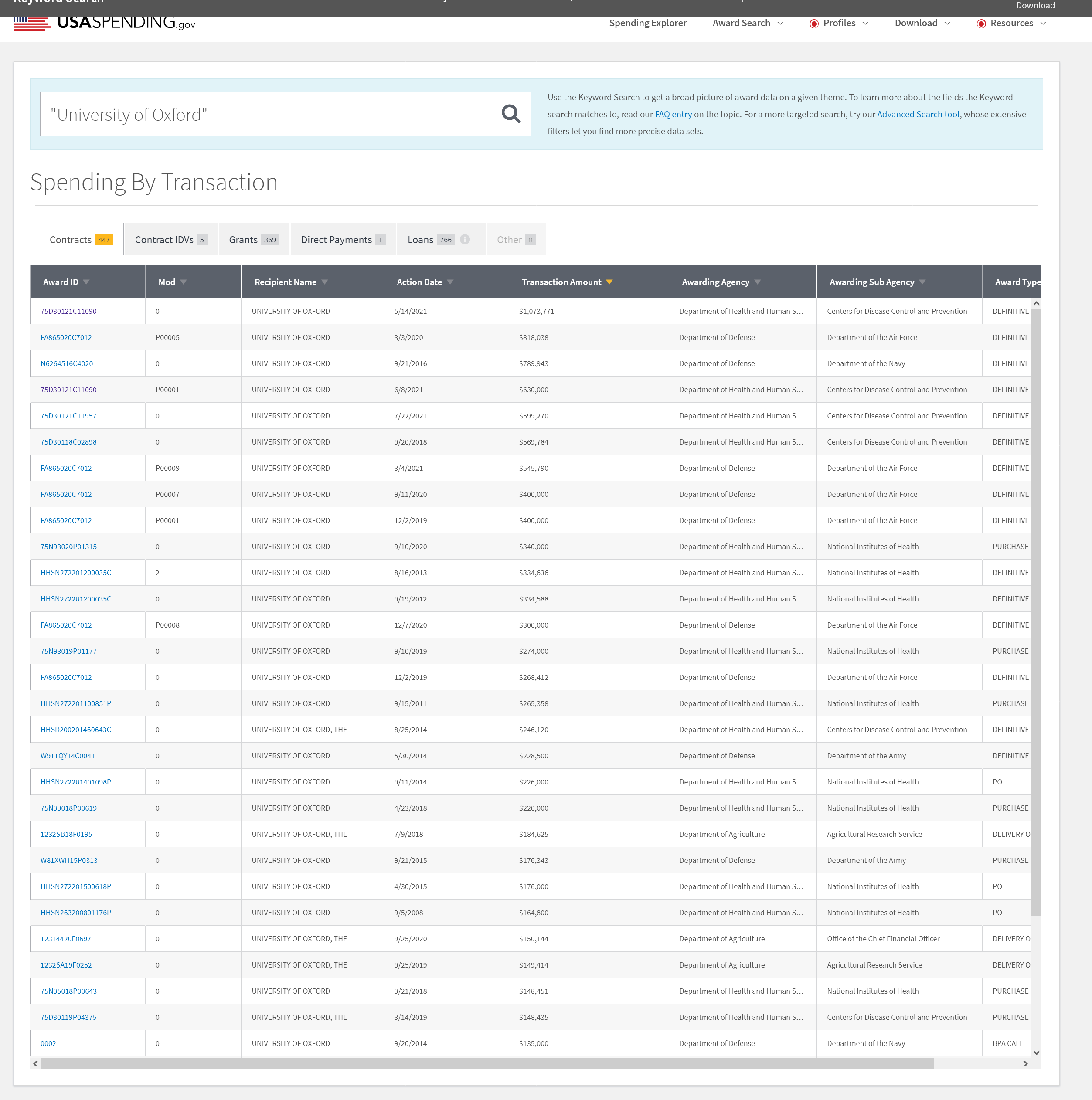Open award 75N95018P00643 link

pos(68,992)
